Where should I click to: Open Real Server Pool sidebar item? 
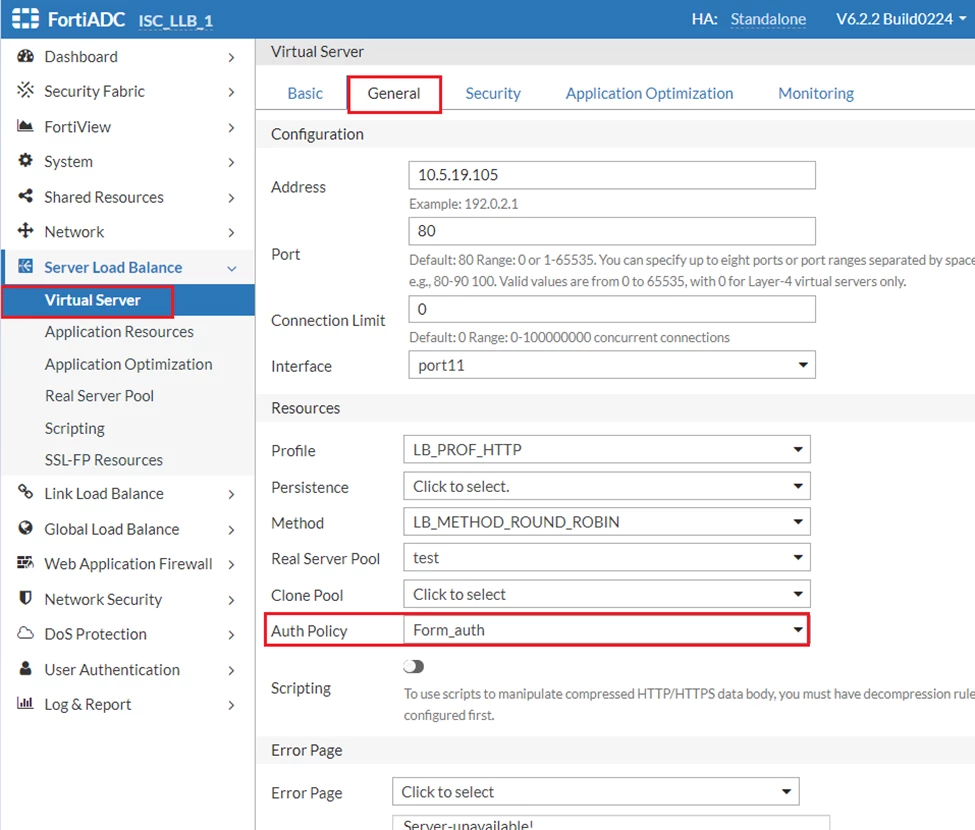pos(99,396)
